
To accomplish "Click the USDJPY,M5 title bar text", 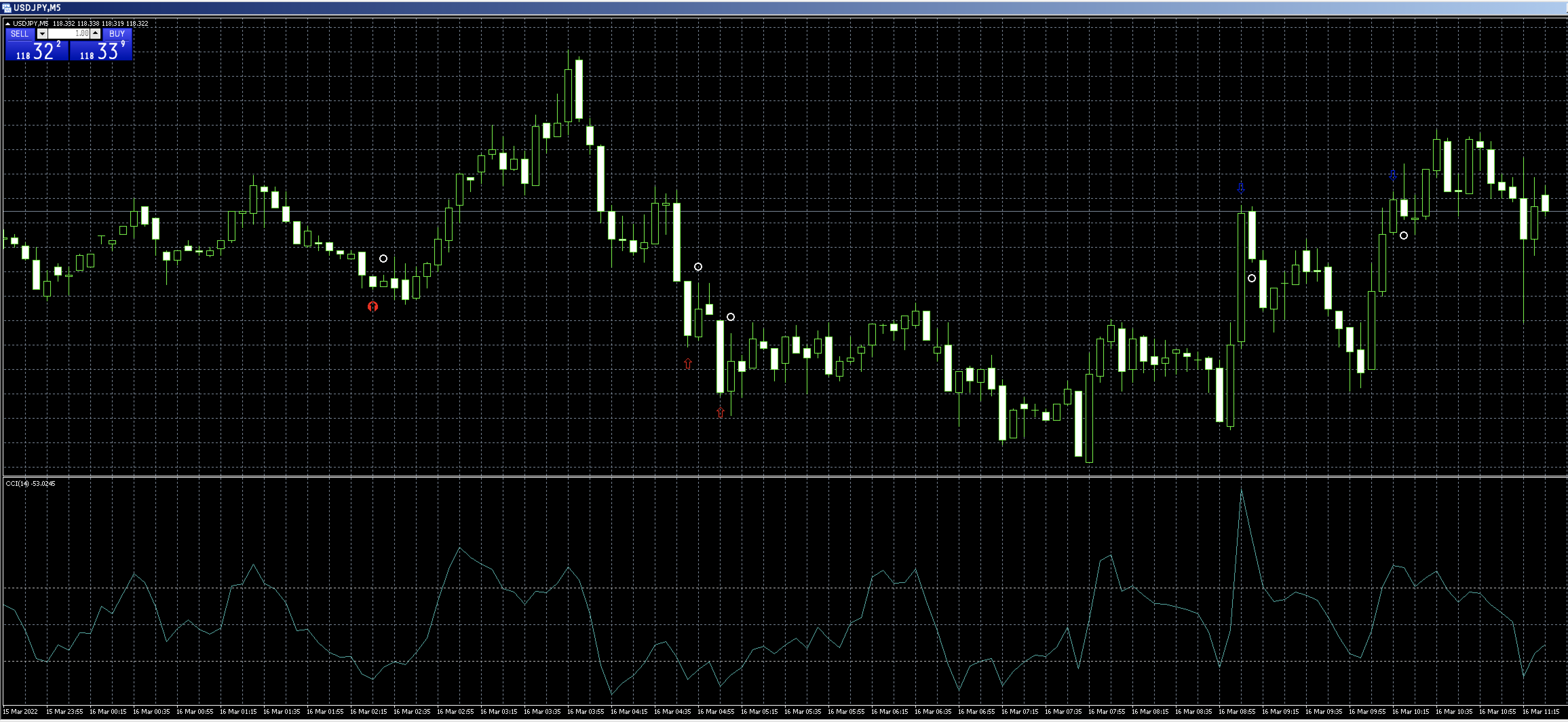I will coord(37,8).
